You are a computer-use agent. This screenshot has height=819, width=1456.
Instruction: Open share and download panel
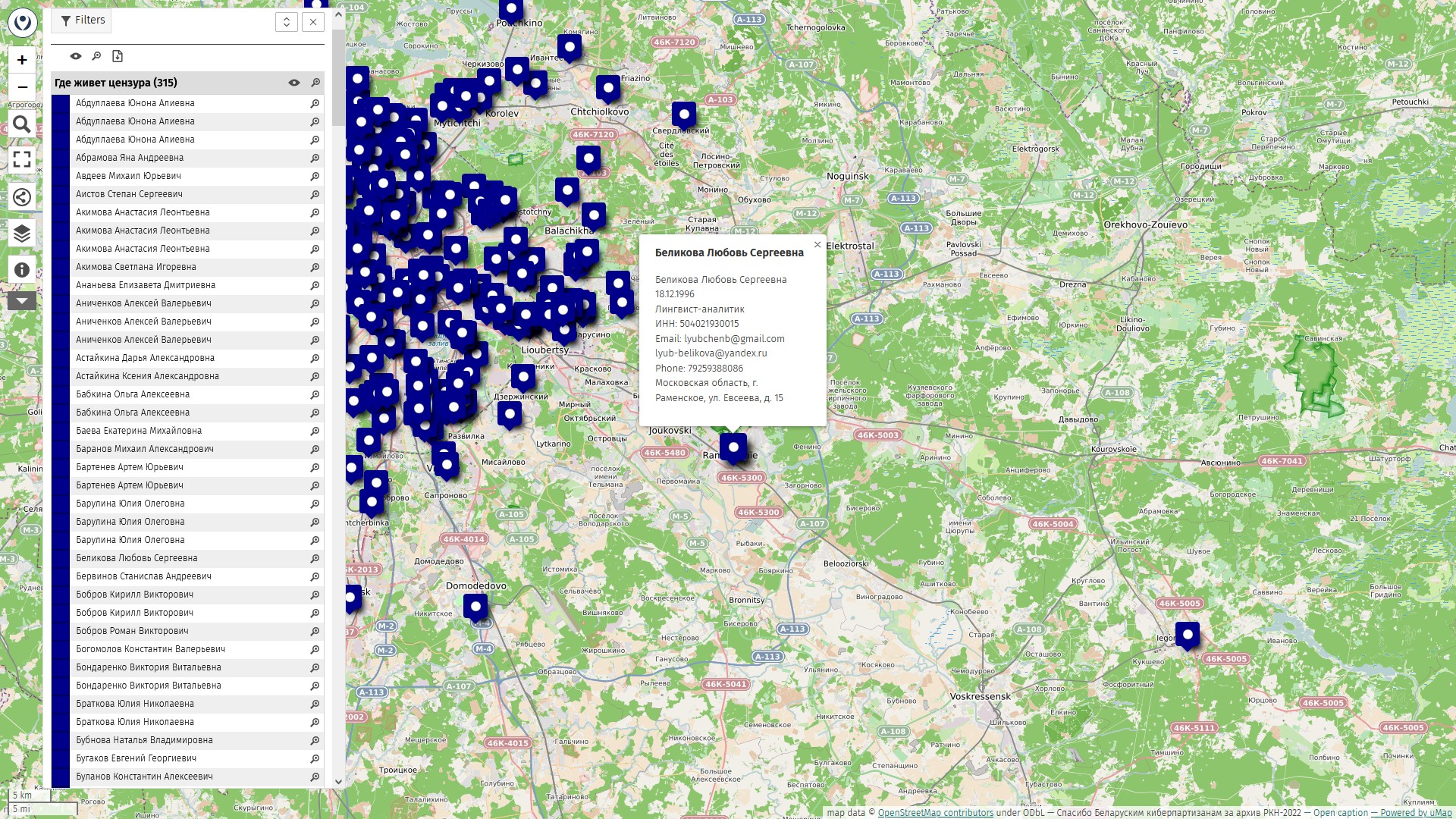(x=22, y=197)
